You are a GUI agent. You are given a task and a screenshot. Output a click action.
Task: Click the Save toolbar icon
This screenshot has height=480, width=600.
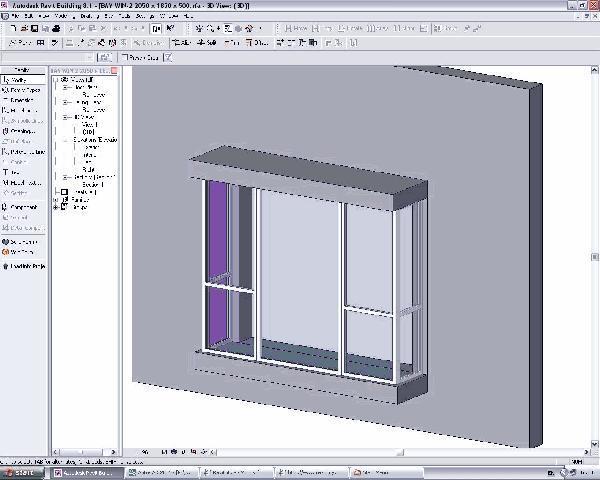(x=34, y=29)
